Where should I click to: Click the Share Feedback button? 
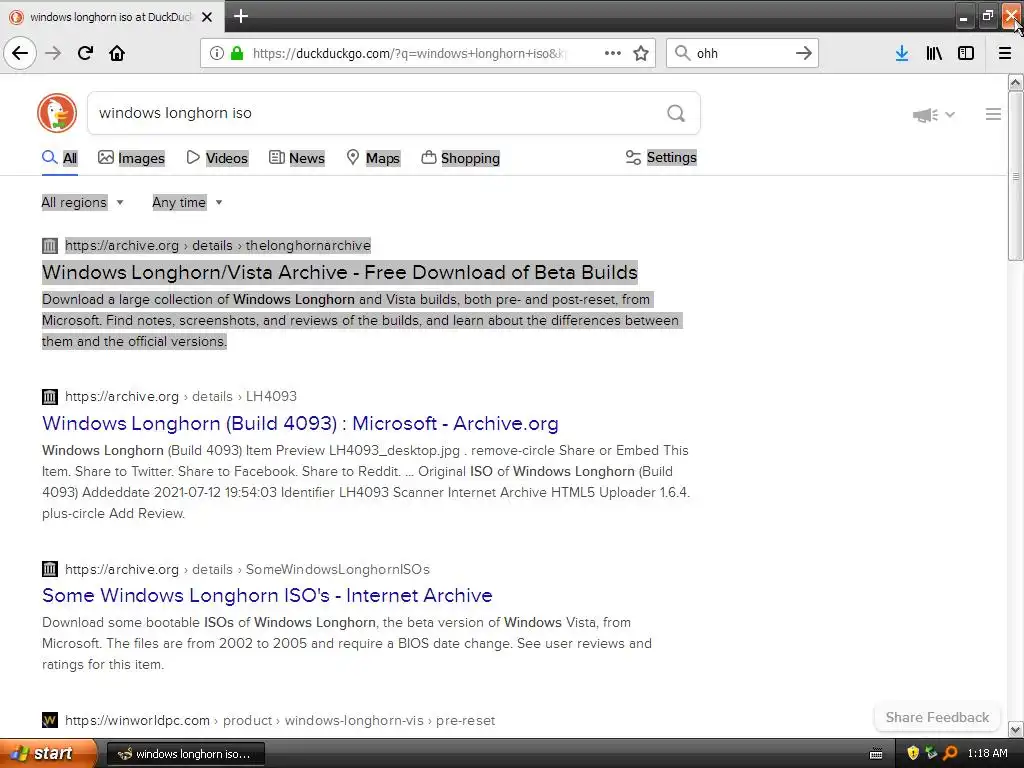click(x=937, y=717)
